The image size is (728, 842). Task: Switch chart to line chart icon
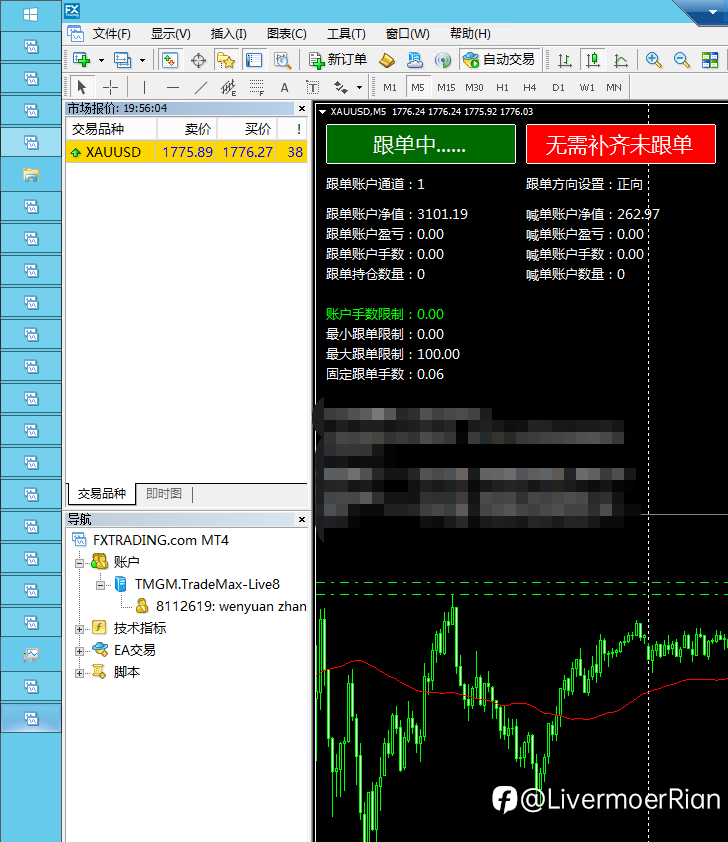click(621, 60)
